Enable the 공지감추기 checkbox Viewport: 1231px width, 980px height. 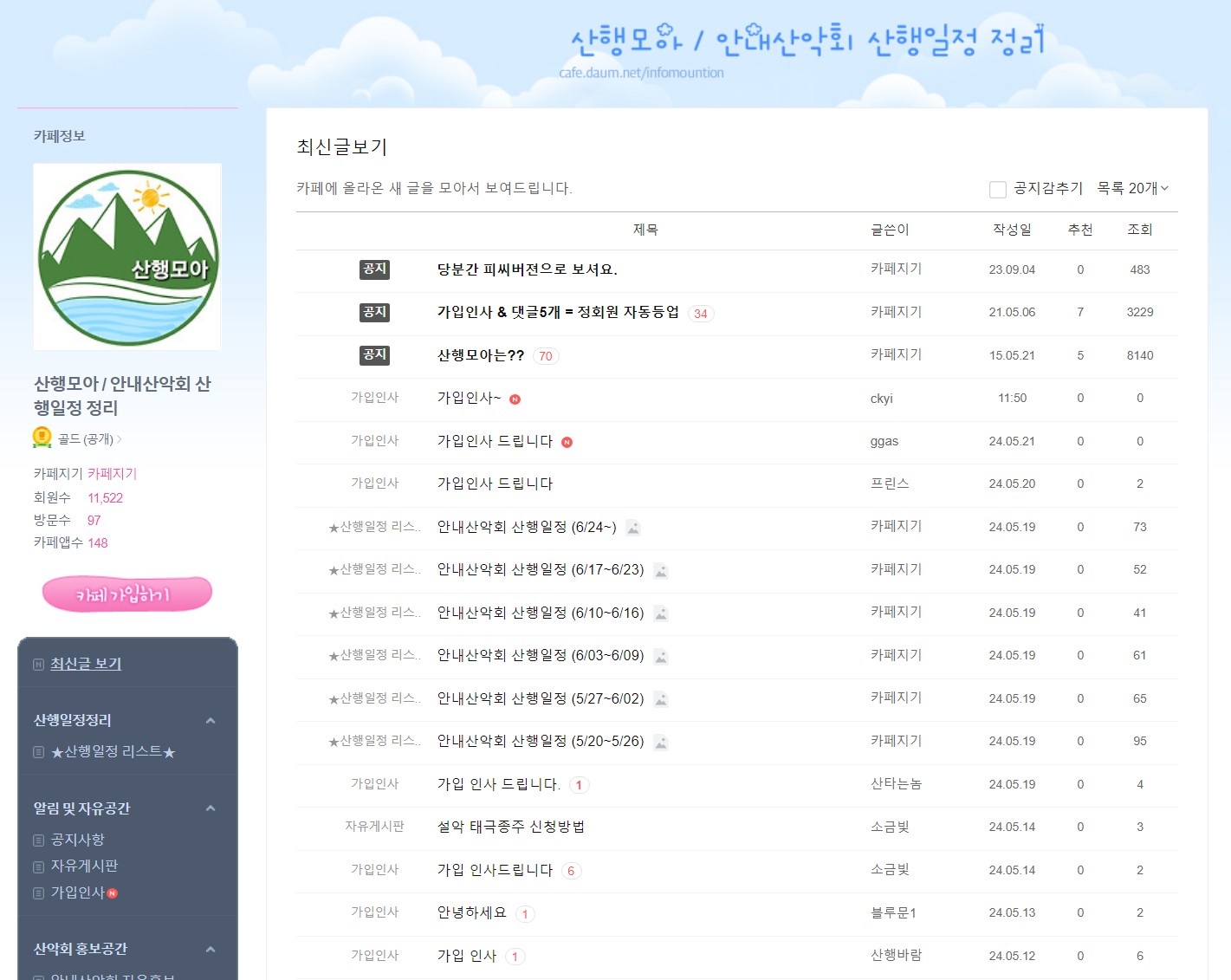[997, 188]
